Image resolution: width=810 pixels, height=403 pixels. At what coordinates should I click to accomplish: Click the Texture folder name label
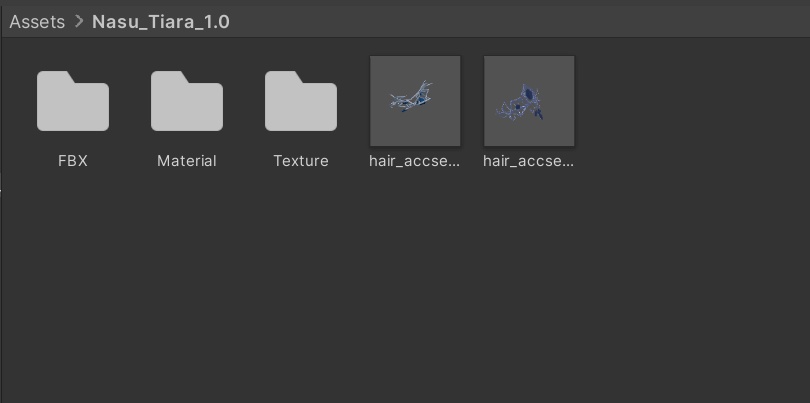pyautogui.click(x=301, y=161)
